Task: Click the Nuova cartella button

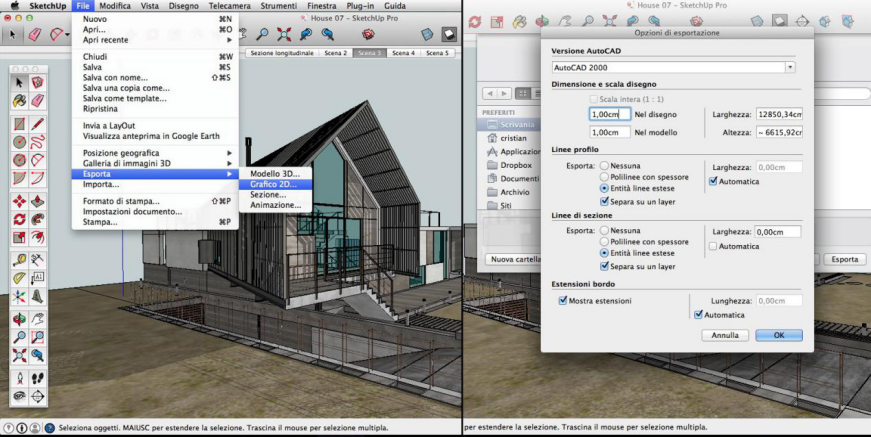Action: coord(514,259)
